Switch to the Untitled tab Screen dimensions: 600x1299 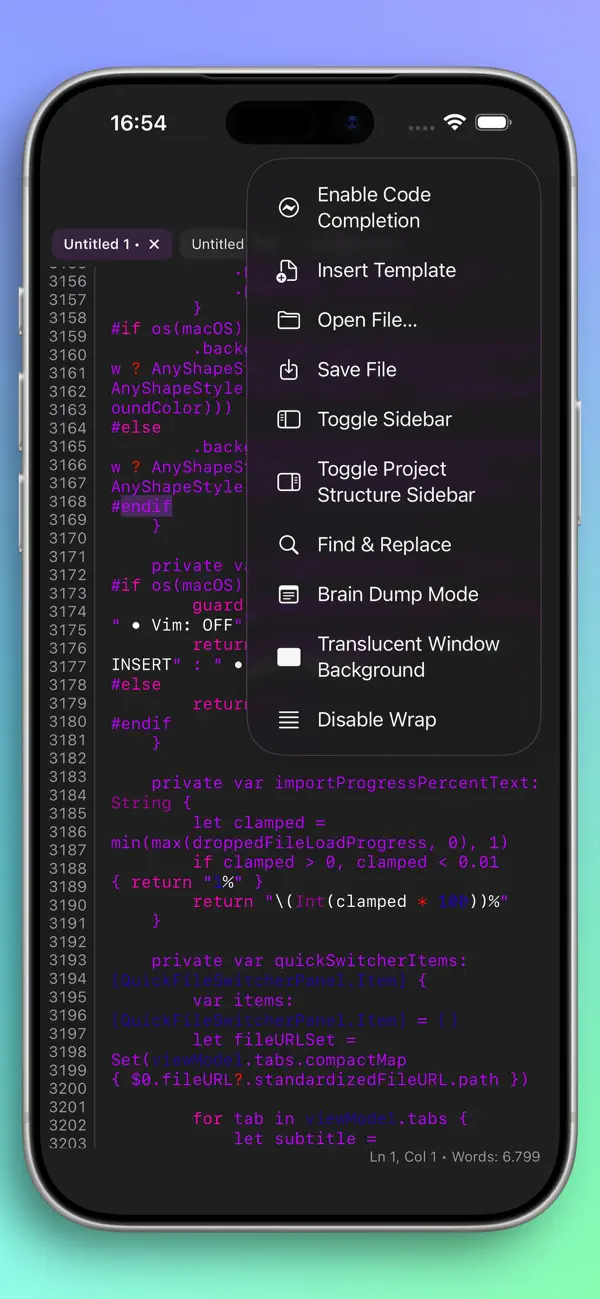[x=216, y=244]
